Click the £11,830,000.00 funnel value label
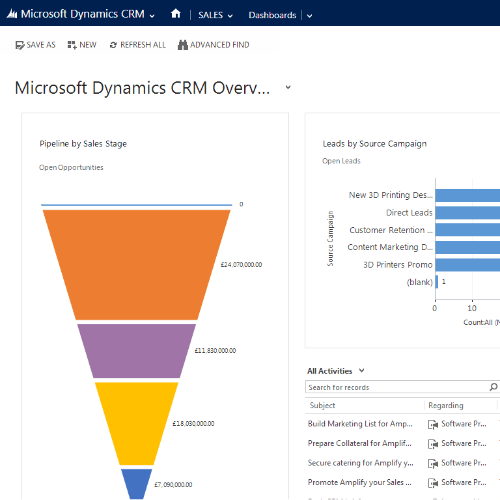Screen dimensions: 500x500 point(215,351)
